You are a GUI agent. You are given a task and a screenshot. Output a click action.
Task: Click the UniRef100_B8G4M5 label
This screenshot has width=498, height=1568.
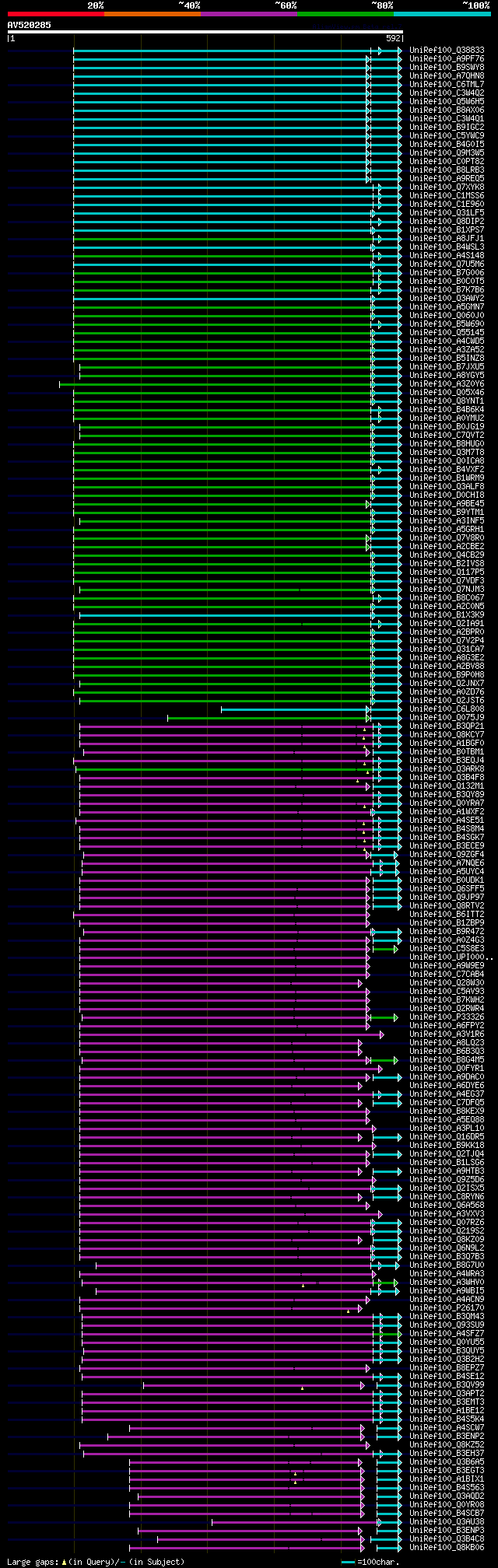pos(447,1060)
